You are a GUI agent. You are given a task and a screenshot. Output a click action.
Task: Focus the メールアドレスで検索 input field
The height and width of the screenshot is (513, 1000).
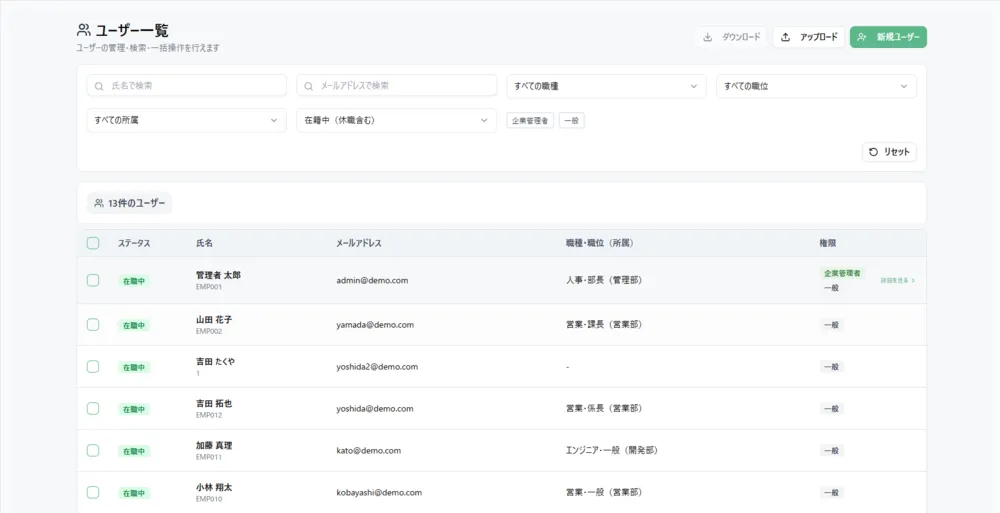(x=396, y=86)
